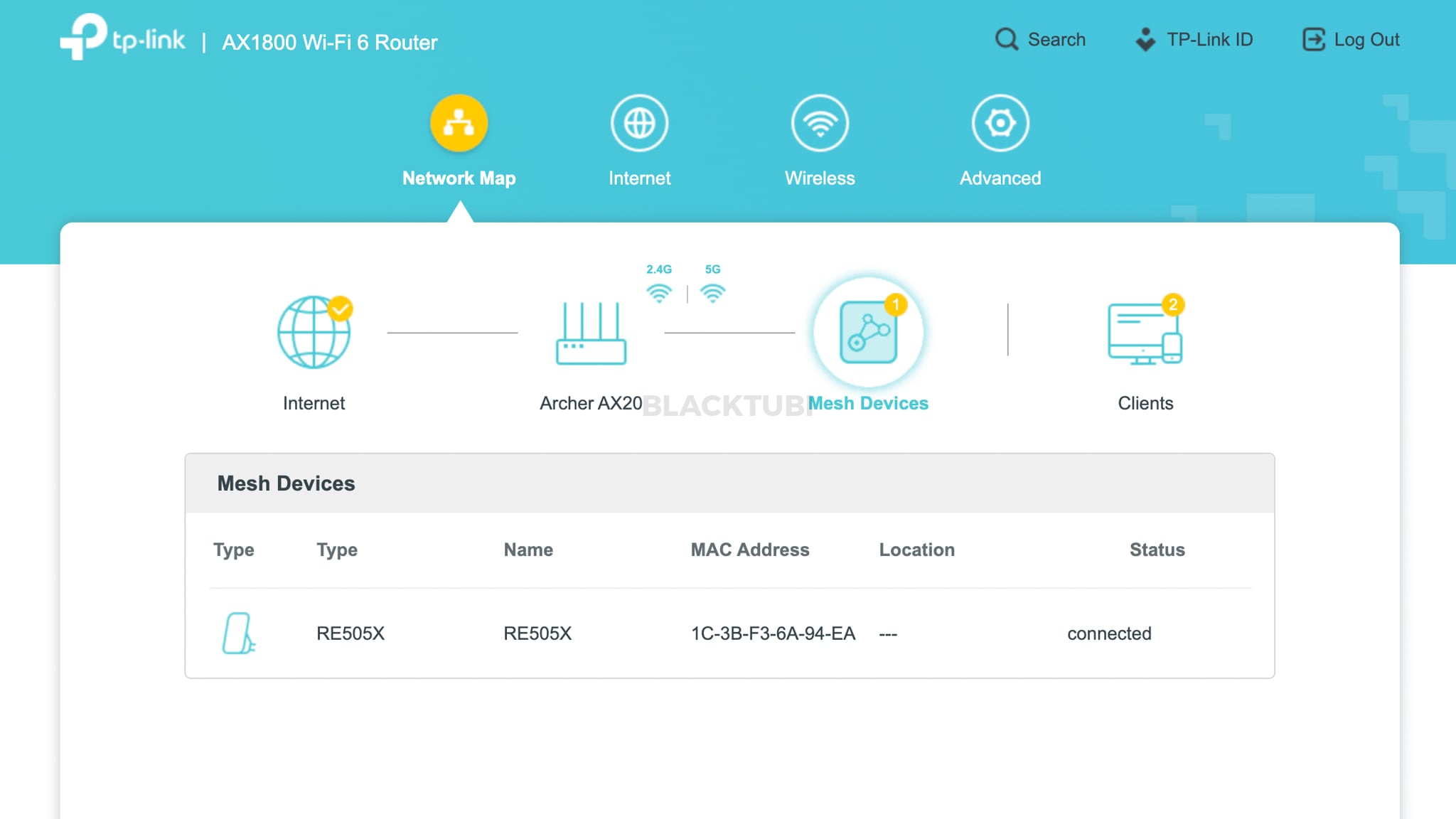
Task: Click Log Out
Action: [1351, 39]
